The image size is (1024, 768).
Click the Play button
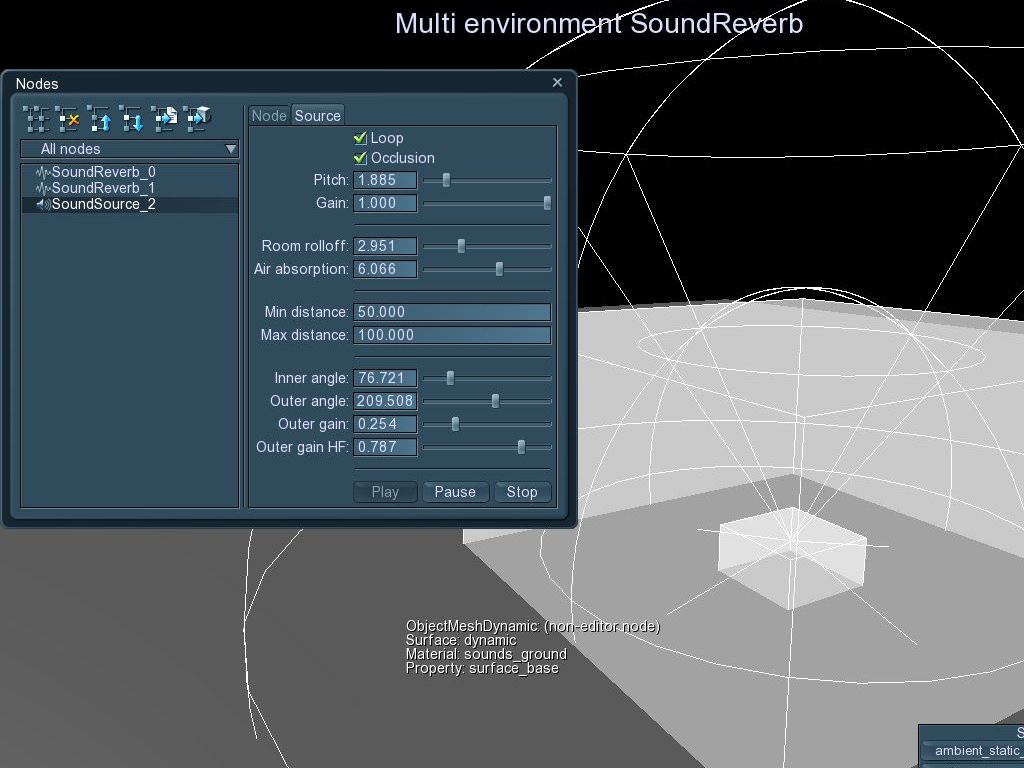[385, 492]
